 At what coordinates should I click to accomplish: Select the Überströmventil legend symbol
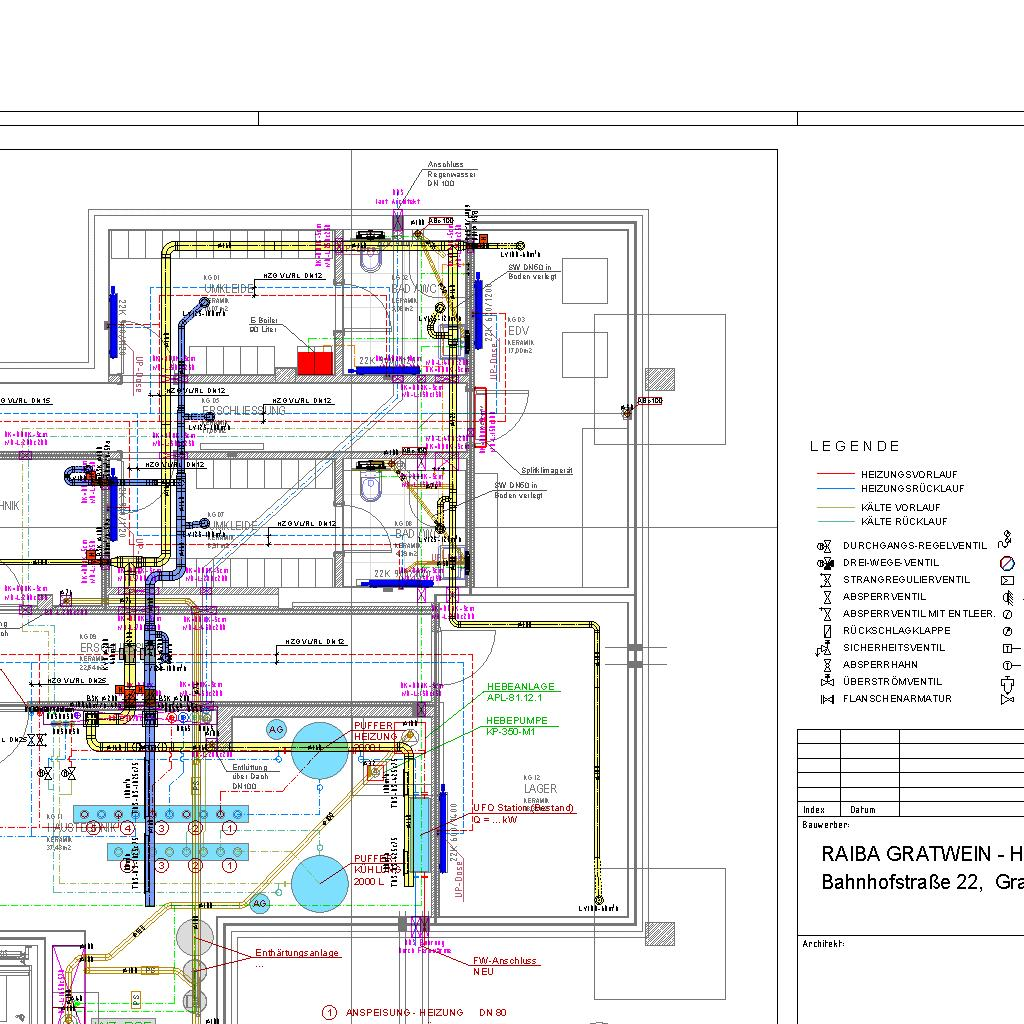pos(826,682)
